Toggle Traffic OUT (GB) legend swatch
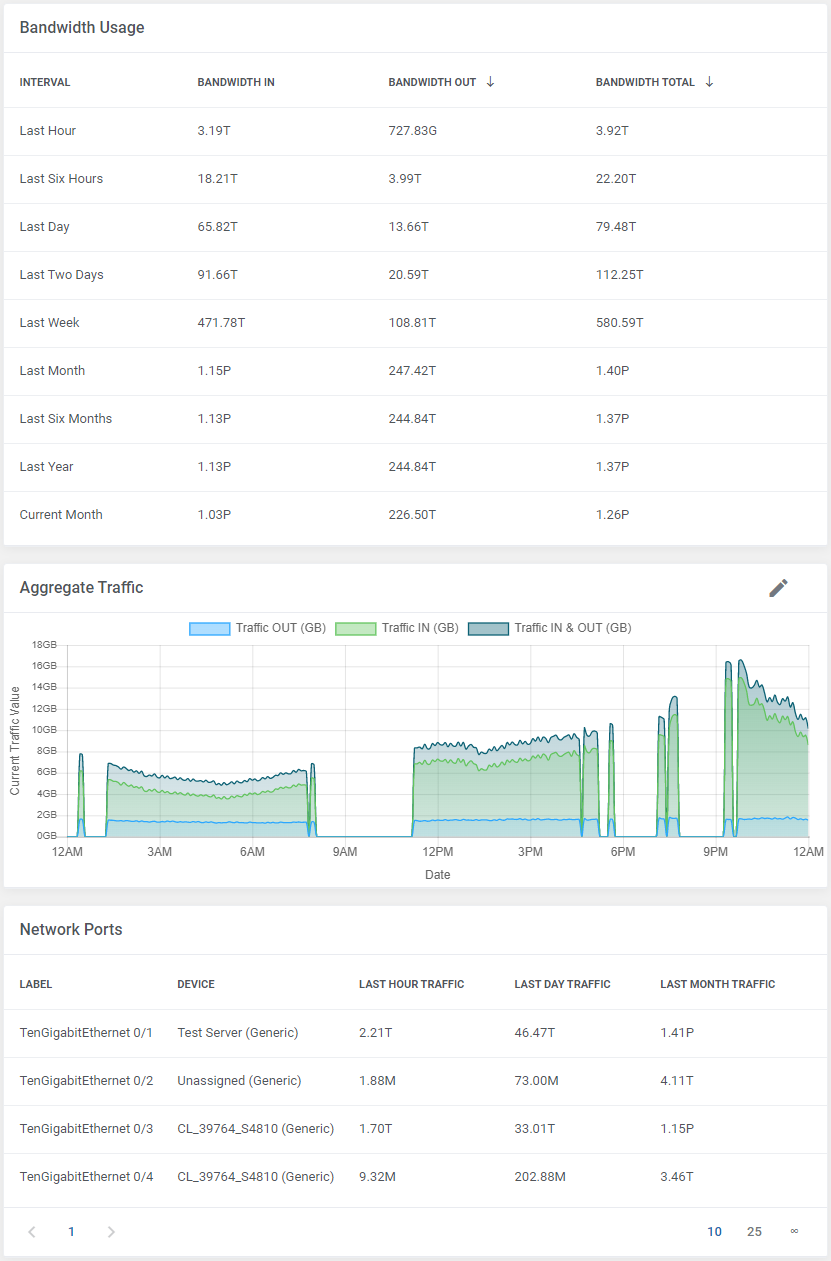This screenshot has height=1261, width=831. click(209, 628)
